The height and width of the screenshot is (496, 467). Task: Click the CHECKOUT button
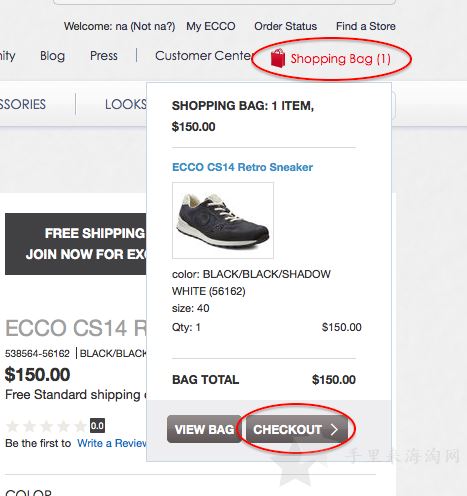296,429
